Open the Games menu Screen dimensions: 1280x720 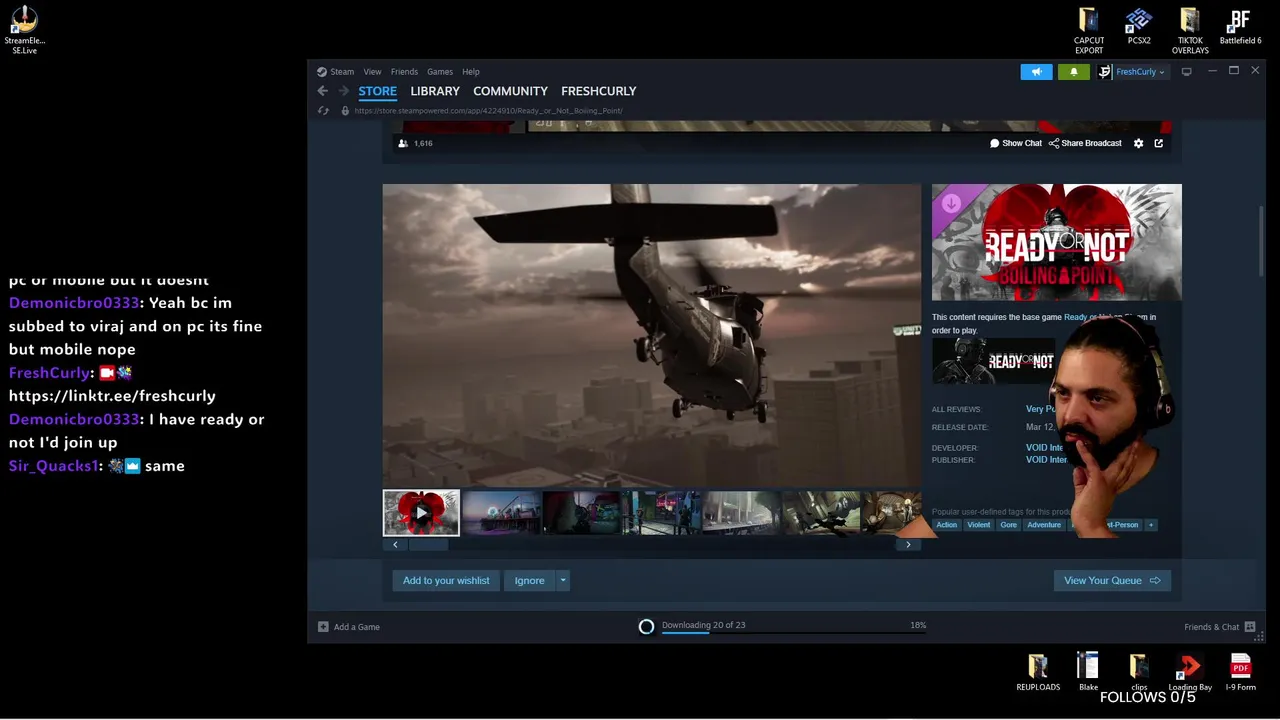pos(440,72)
